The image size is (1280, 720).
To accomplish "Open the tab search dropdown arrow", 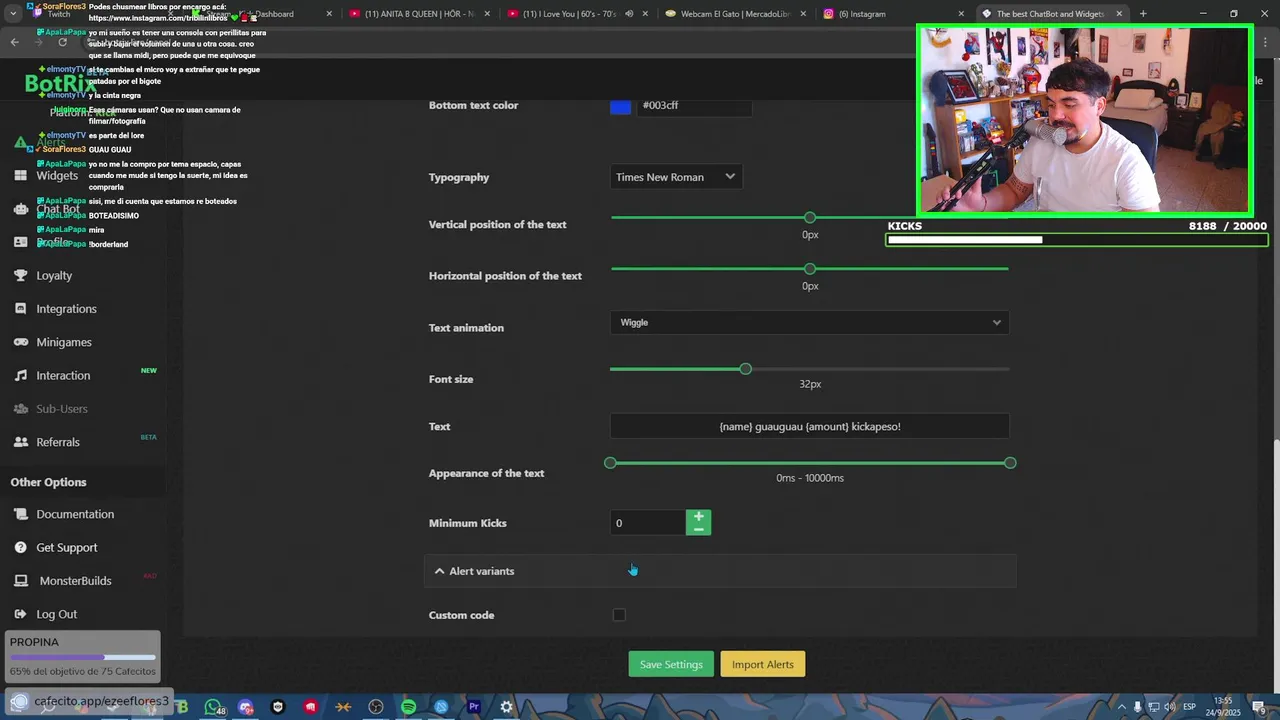I will pos(14,14).
